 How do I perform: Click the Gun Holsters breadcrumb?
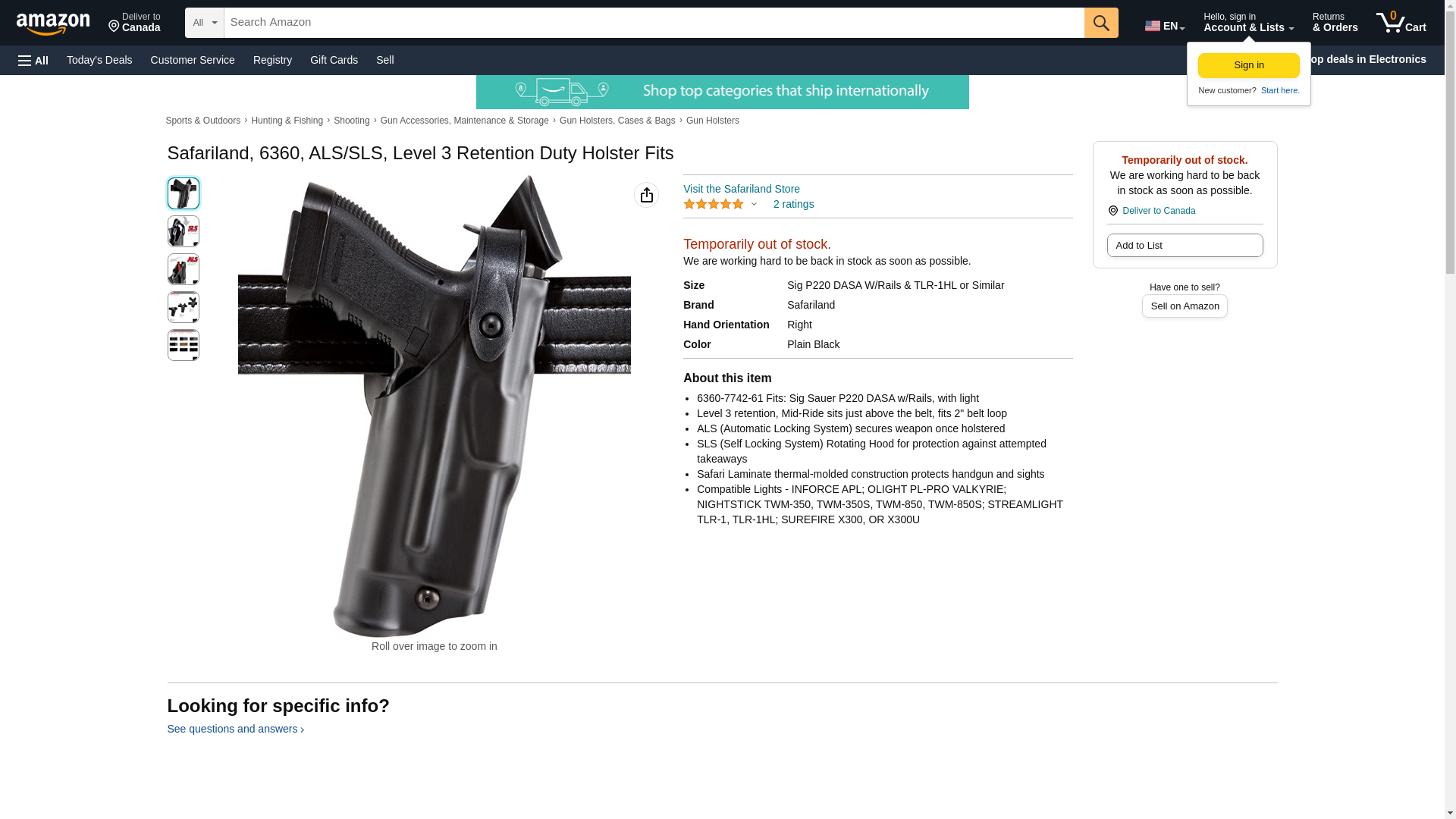(x=713, y=121)
